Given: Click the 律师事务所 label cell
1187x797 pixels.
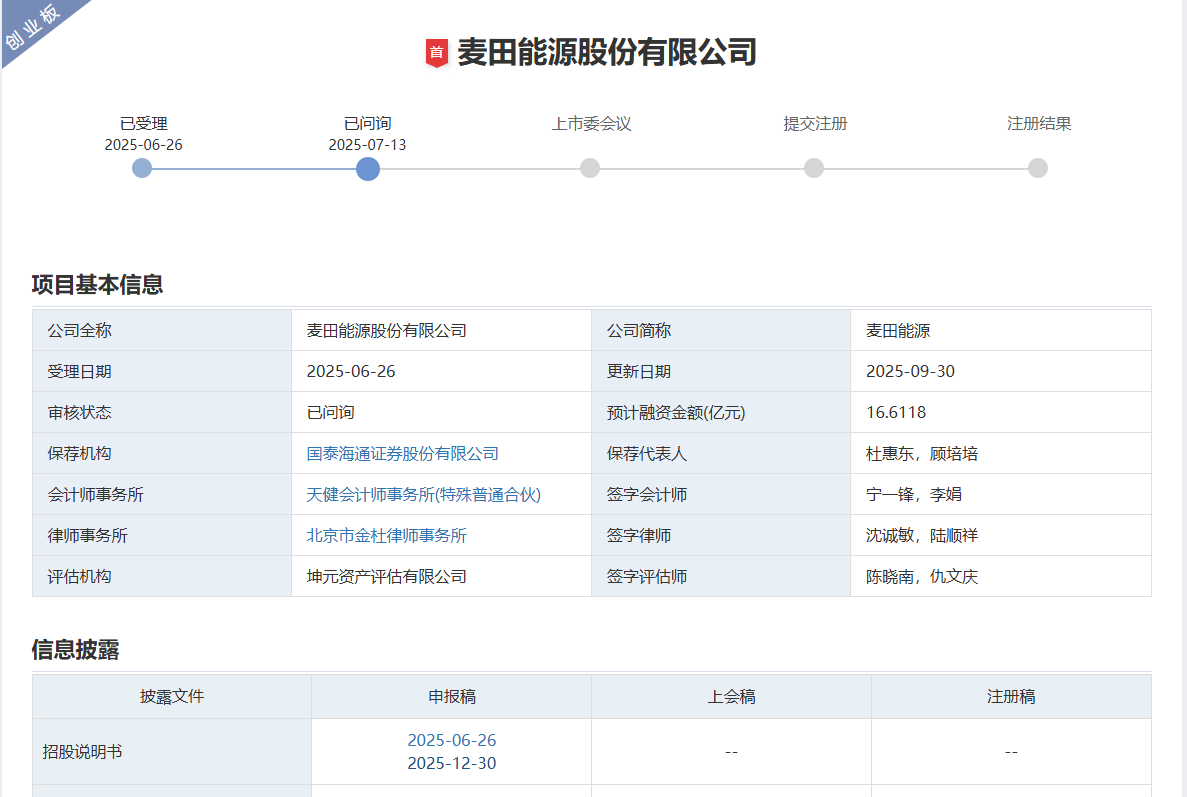Looking at the screenshot, I should click(x=162, y=535).
